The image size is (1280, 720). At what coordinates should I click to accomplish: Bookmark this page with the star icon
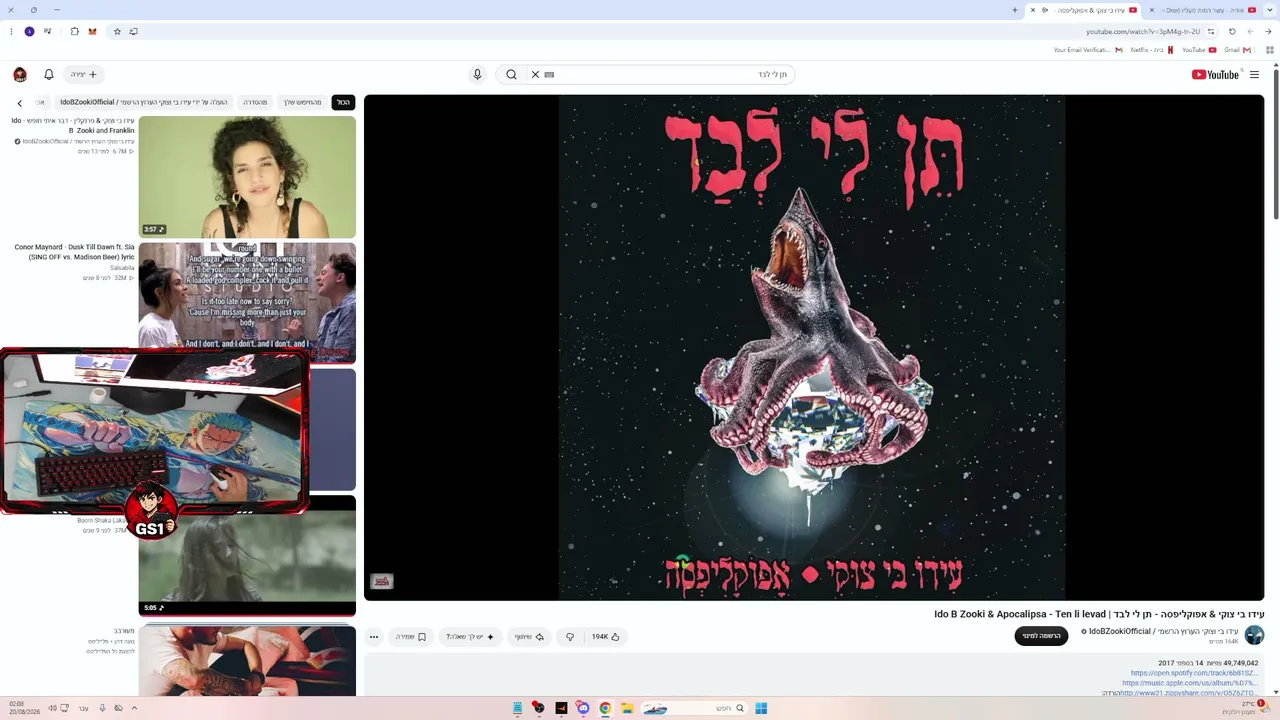point(117,31)
